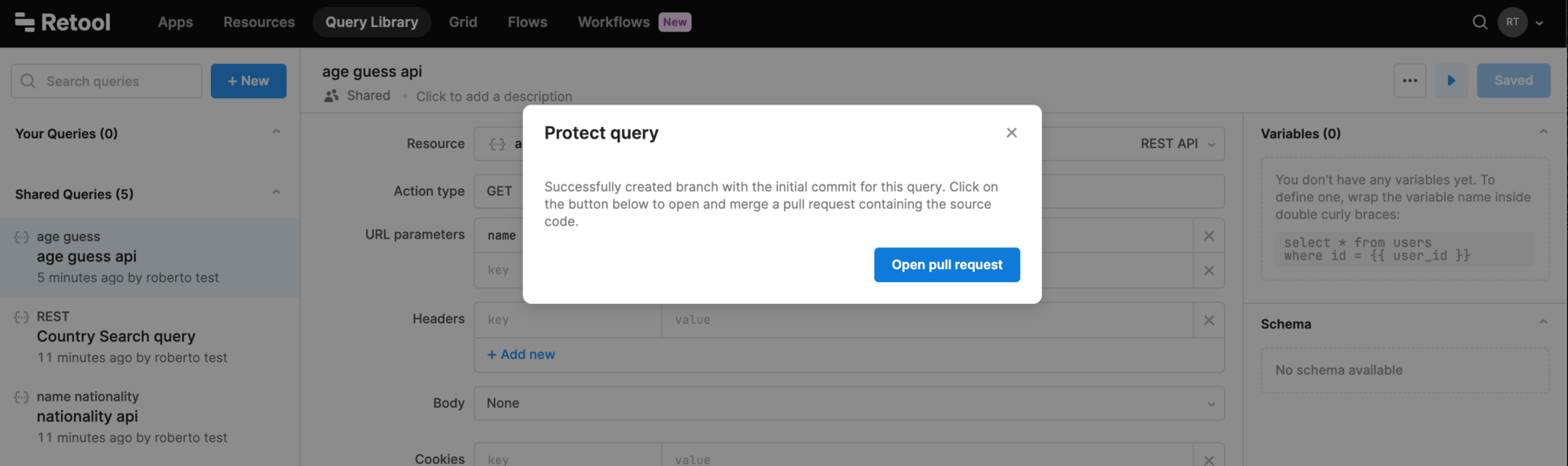The width and height of the screenshot is (1568, 466).
Task: Click the name nationality resource icon
Action: coord(22,397)
